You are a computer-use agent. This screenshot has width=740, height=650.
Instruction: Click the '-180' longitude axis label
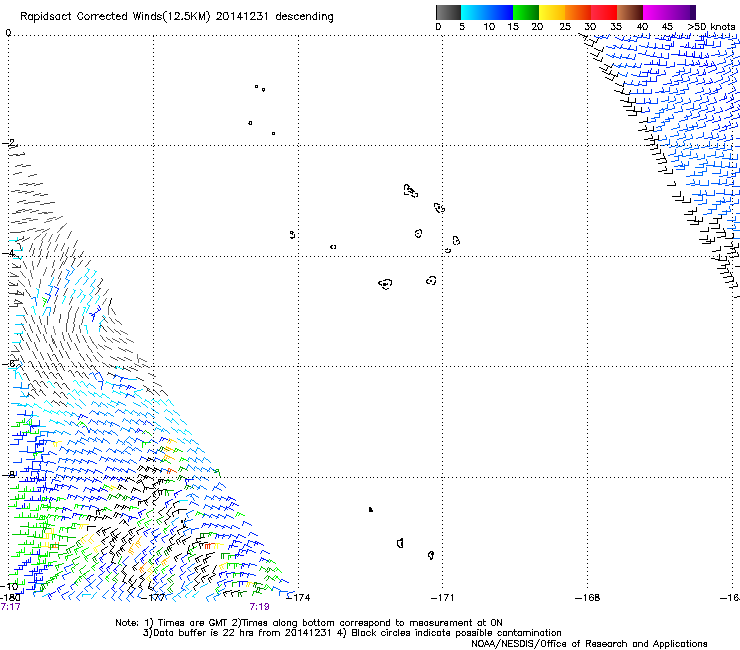tap(10, 598)
